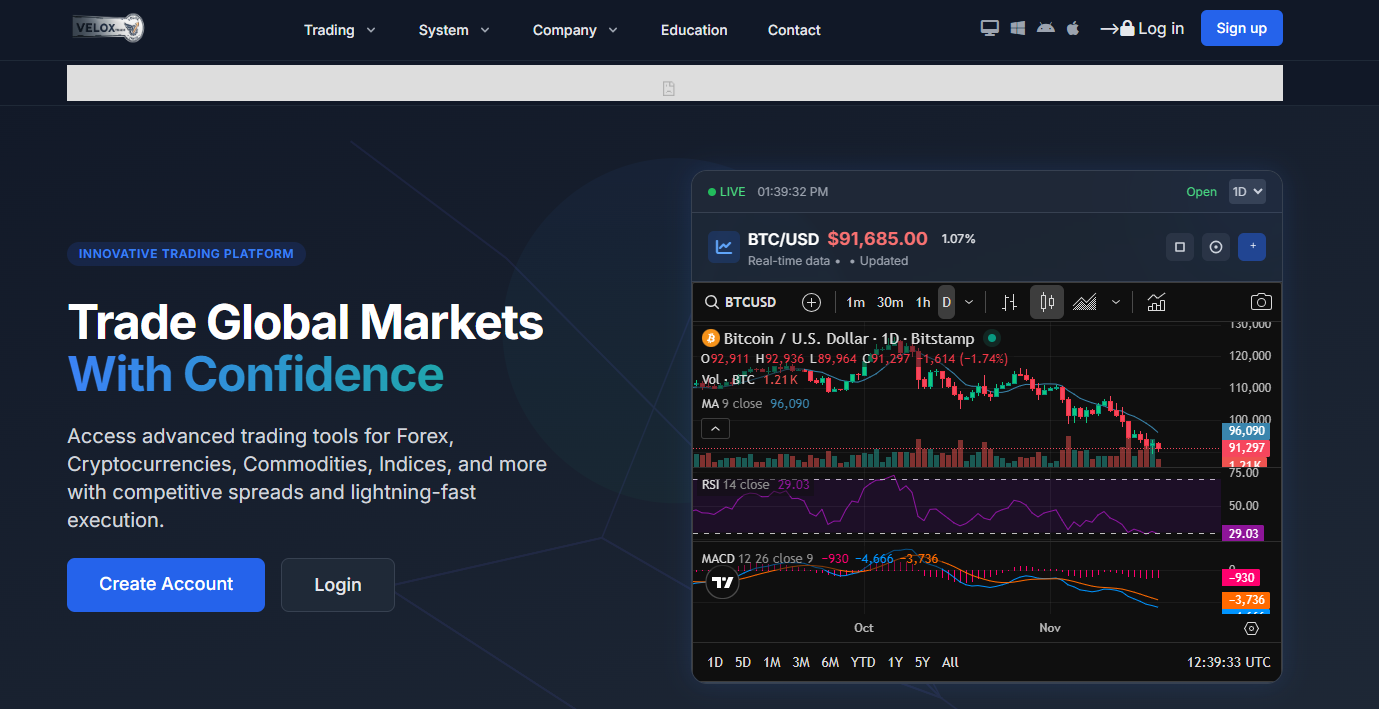Toggle the square fullscreen button beside BTC/USD
1379x709 pixels.
click(1180, 247)
